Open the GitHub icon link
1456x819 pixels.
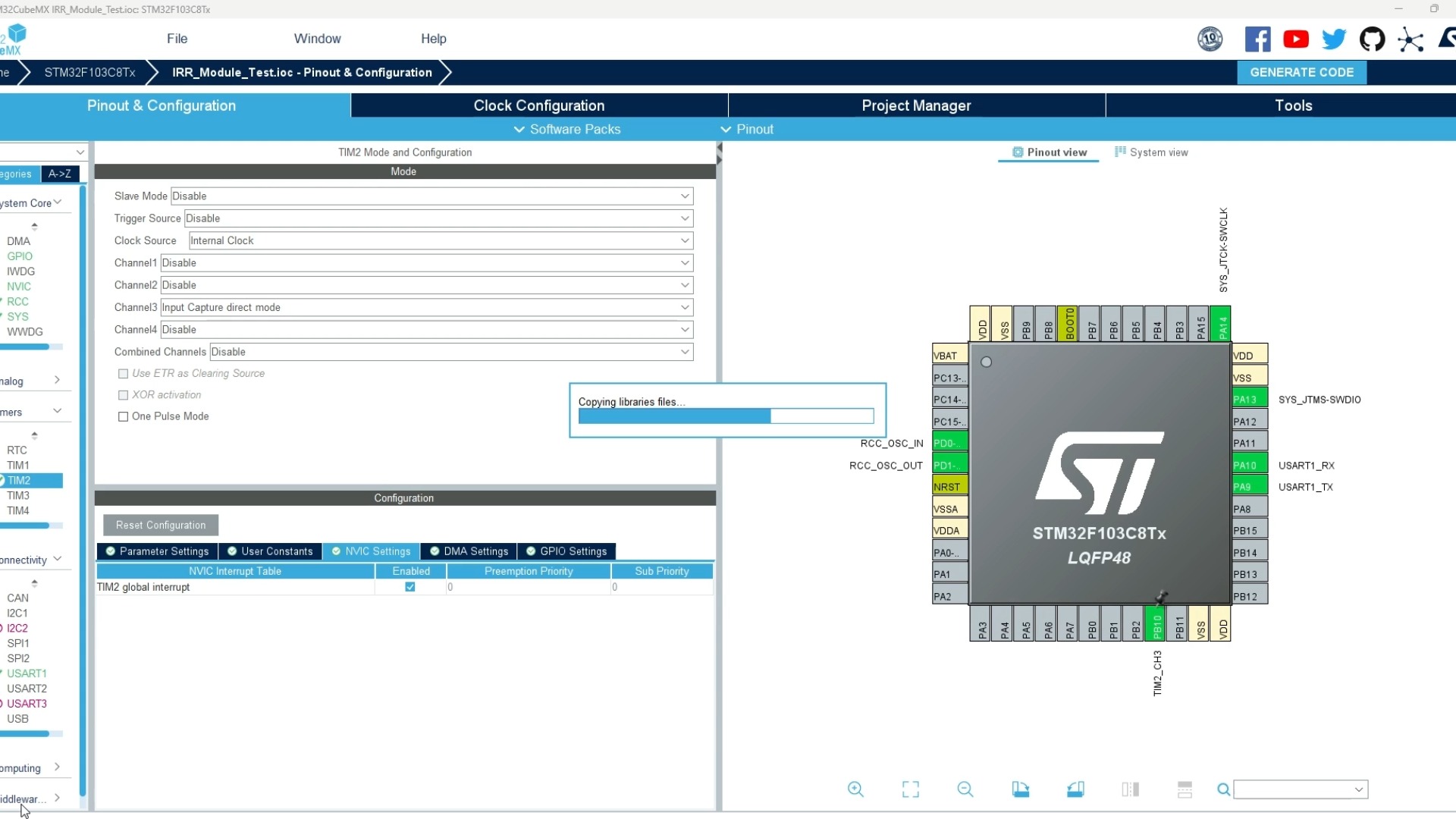[1372, 39]
